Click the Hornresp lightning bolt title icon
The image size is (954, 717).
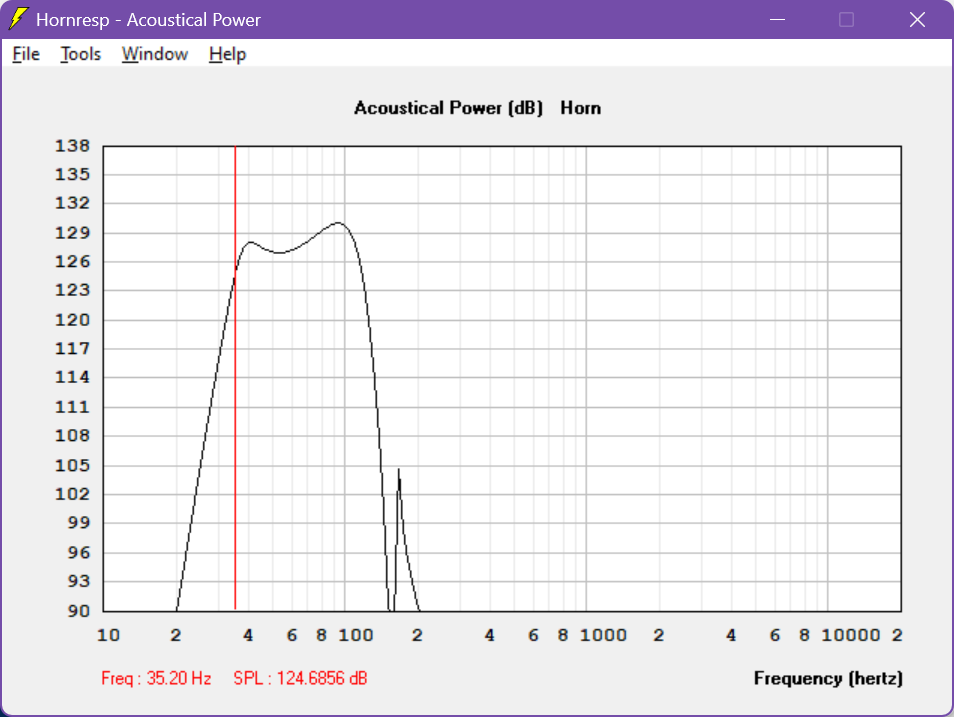[18, 19]
